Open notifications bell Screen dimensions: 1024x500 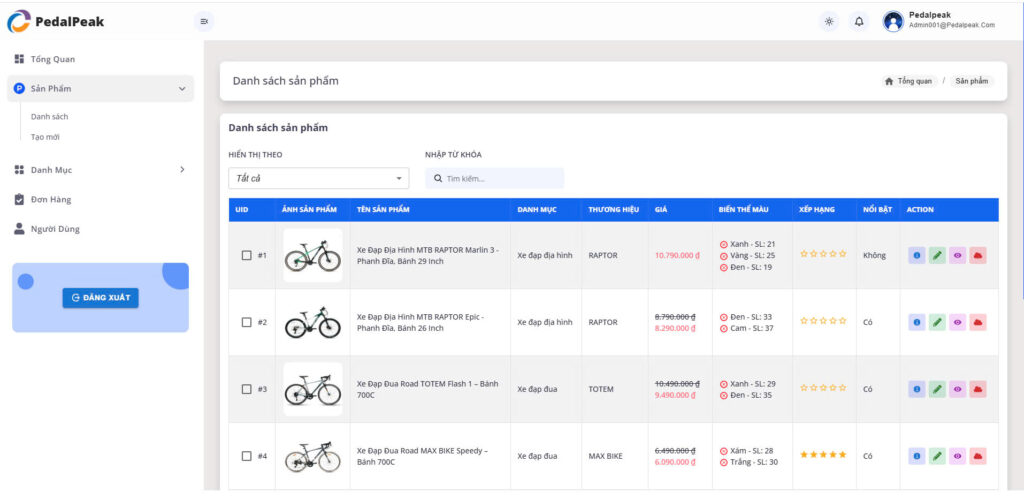click(x=859, y=22)
